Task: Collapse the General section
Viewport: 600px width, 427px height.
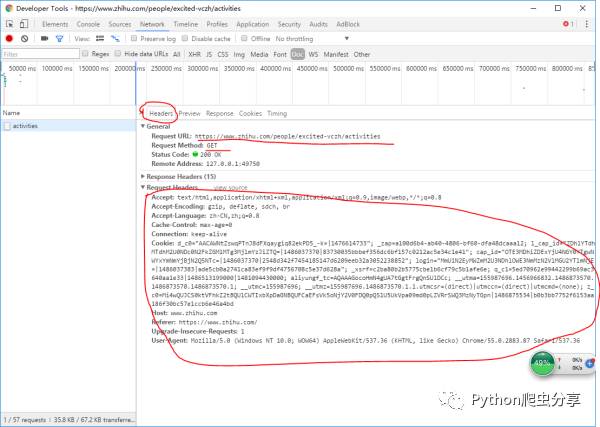Action: 143,126
